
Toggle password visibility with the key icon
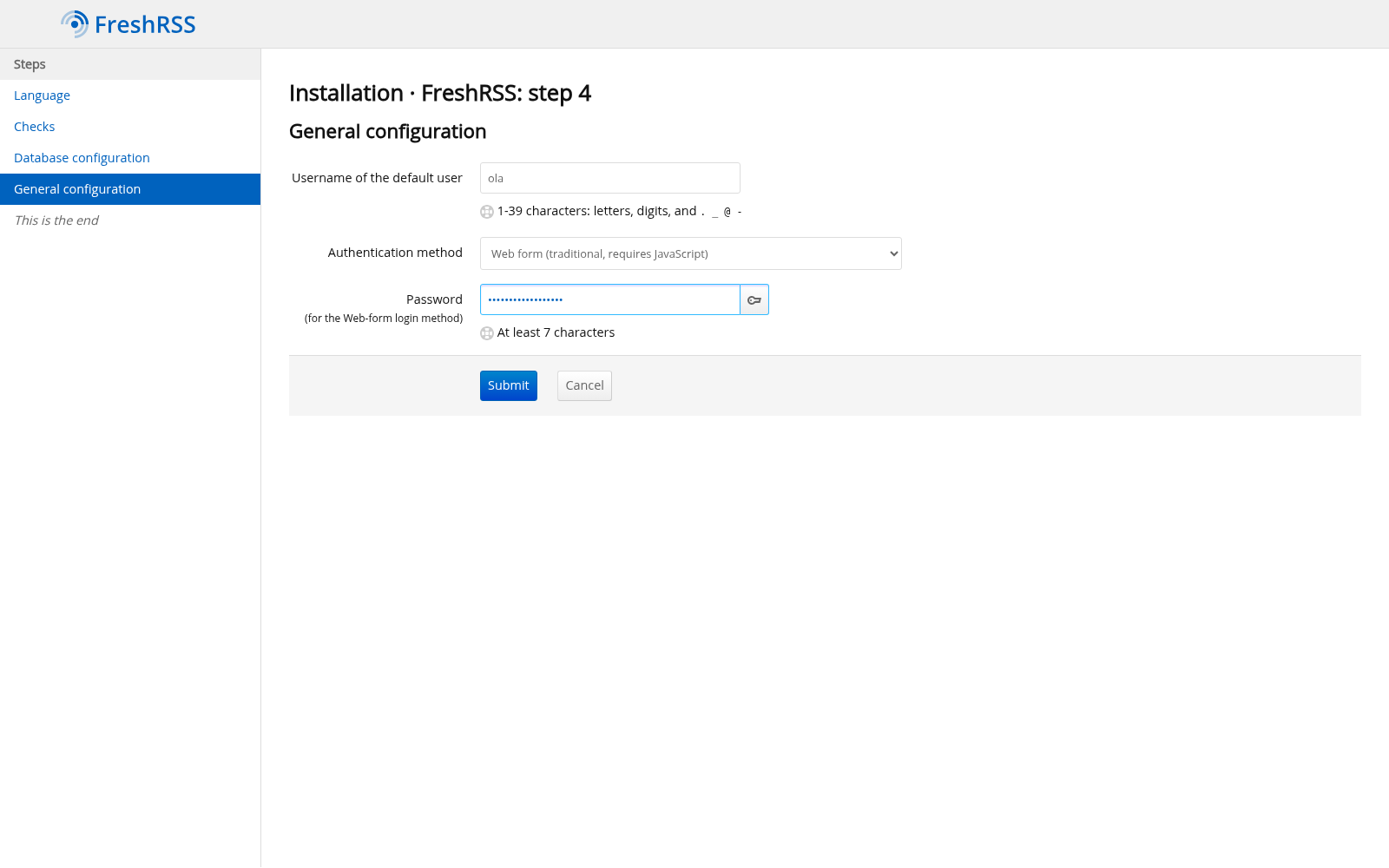754,299
